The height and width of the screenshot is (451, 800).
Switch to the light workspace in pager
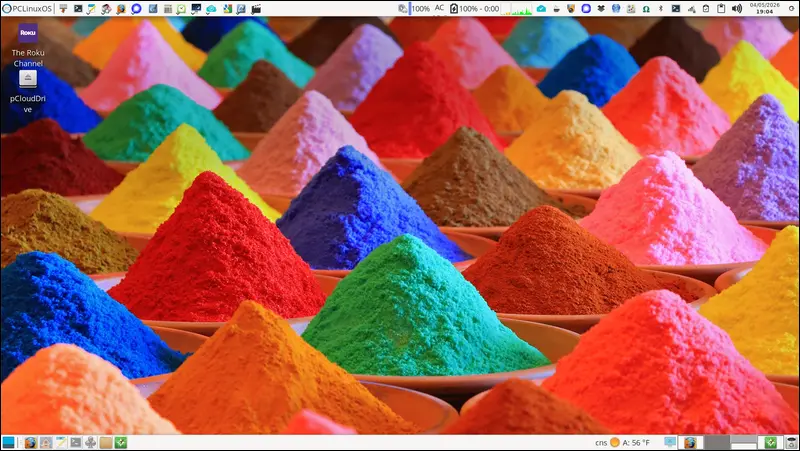tap(743, 442)
